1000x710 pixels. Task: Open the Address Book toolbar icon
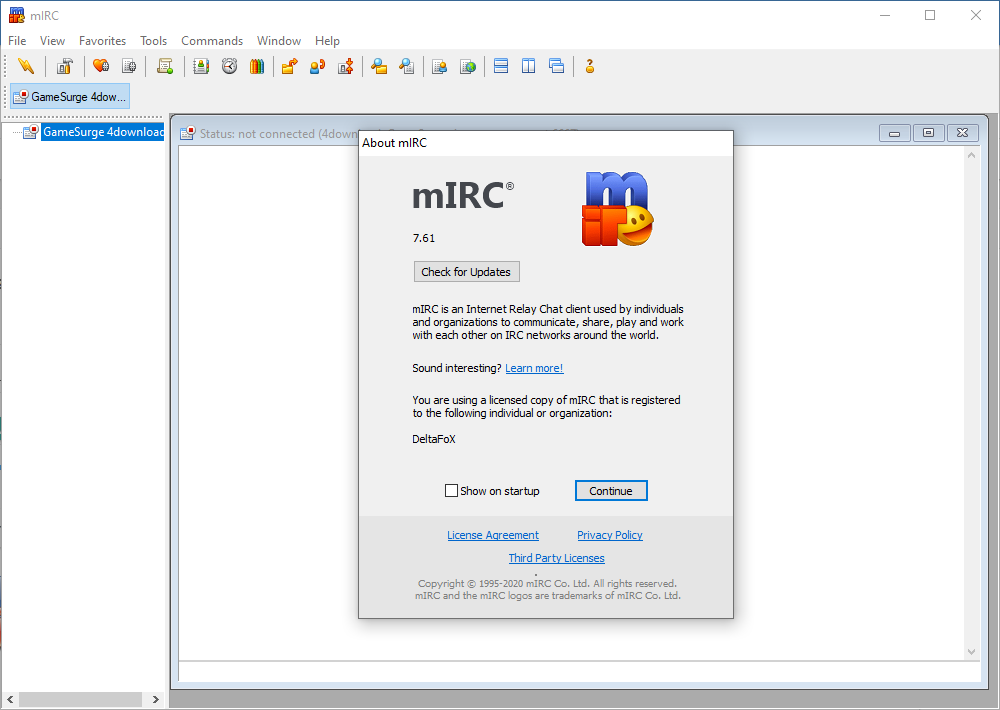tap(201, 66)
